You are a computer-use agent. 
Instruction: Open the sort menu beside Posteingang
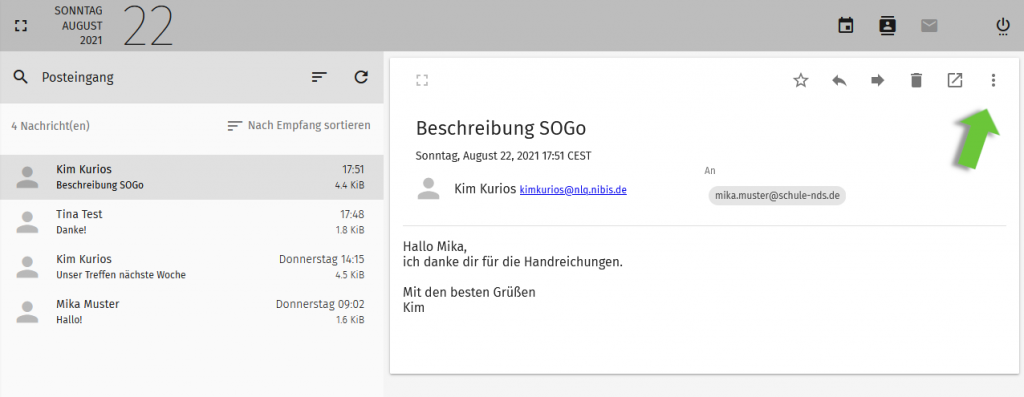tap(319, 77)
